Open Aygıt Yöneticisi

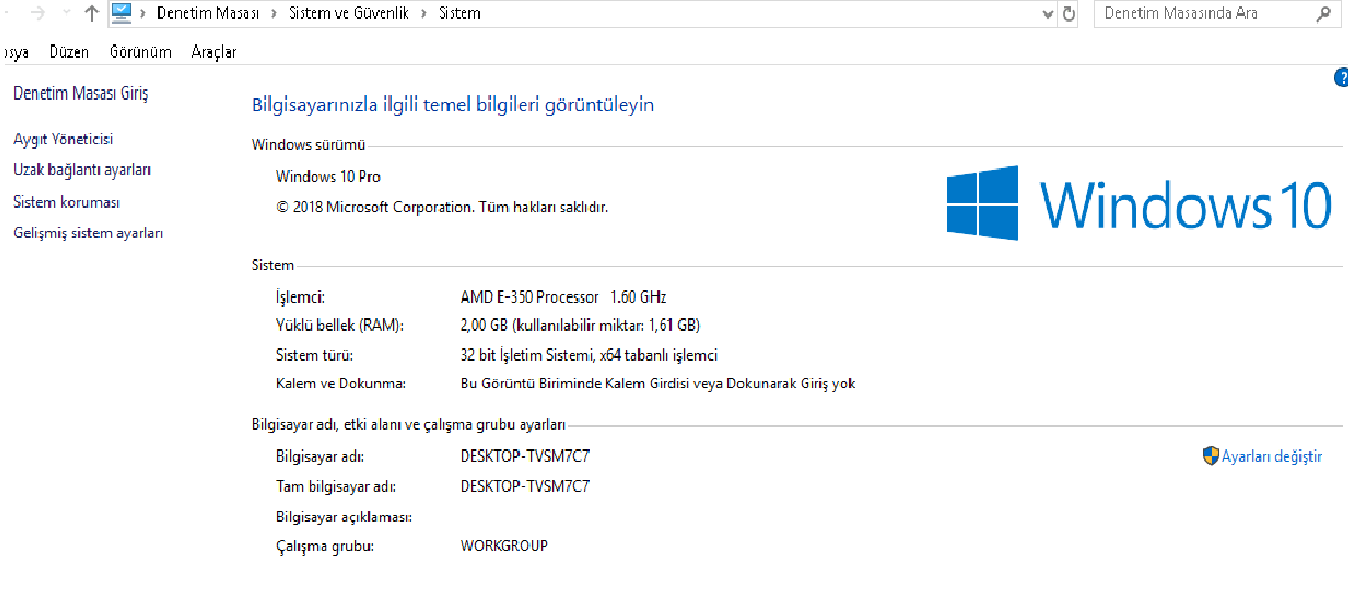(x=63, y=139)
